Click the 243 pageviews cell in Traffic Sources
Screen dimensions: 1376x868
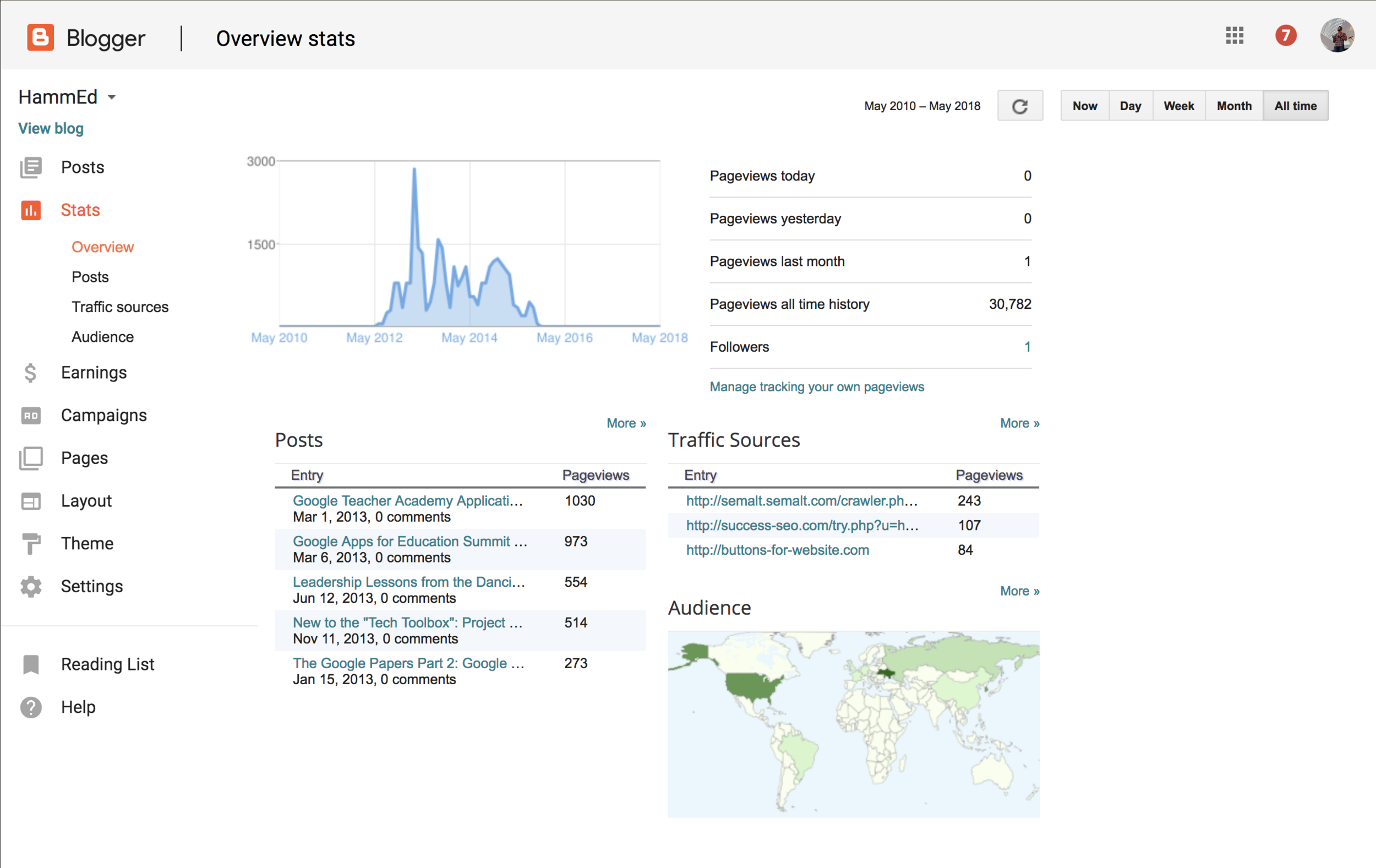[969, 500]
